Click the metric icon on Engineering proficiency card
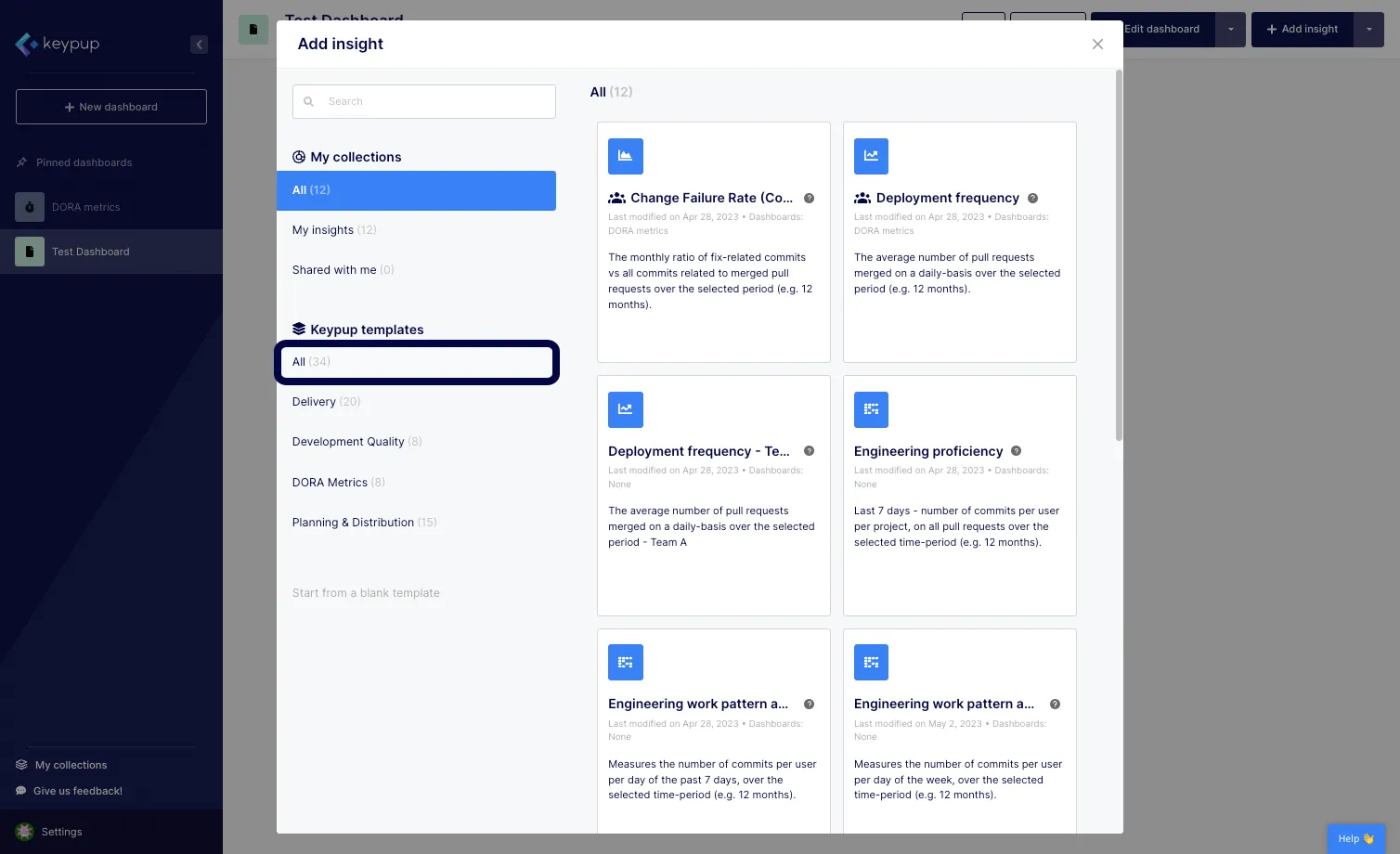The height and width of the screenshot is (854, 1400). click(871, 409)
